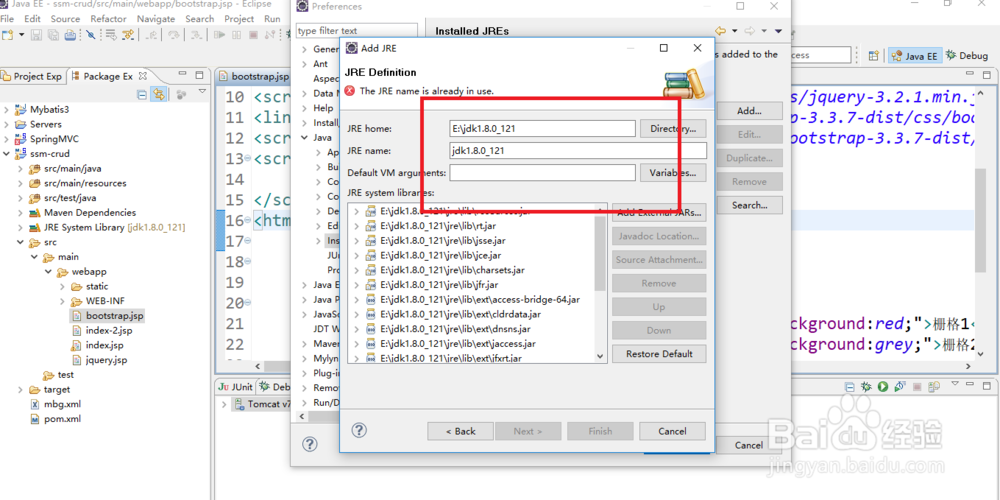Click the back arrow in Preferences
The image size is (1000, 500).
pos(721,30)
